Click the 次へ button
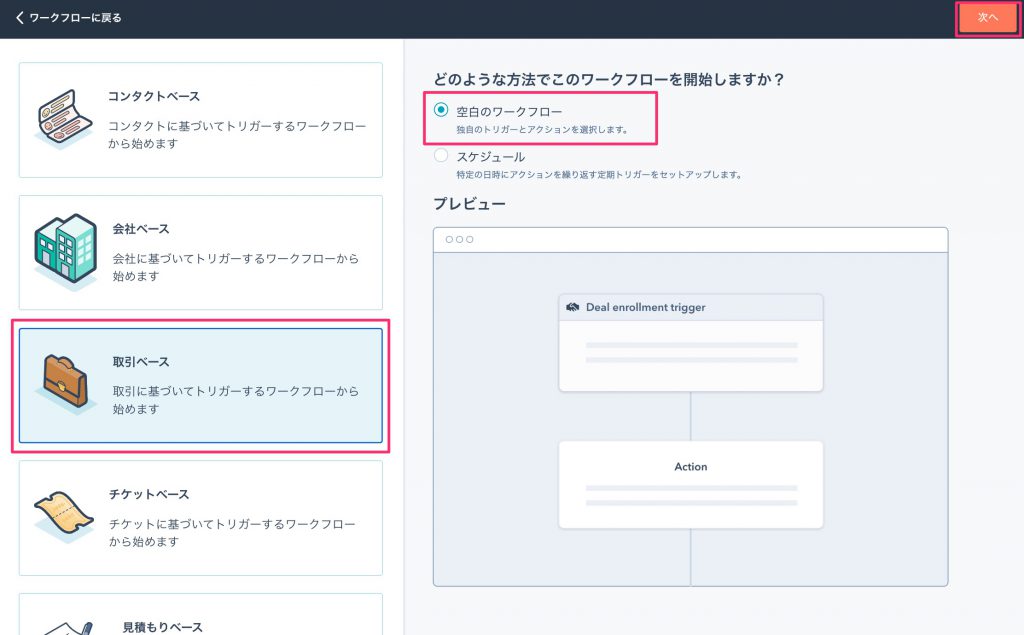 click(x=987, y=18)
